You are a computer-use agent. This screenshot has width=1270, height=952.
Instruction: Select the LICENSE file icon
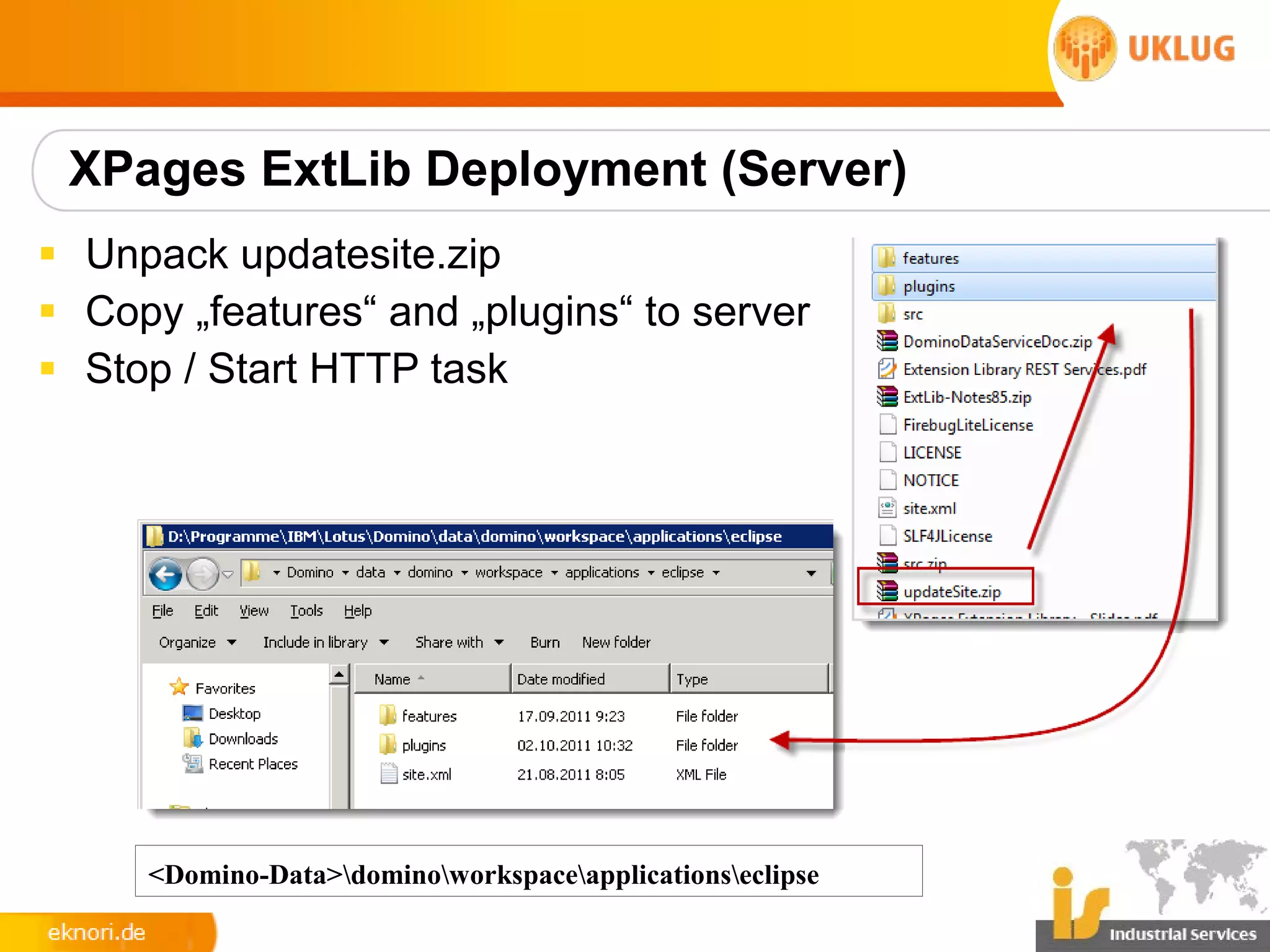888,452
